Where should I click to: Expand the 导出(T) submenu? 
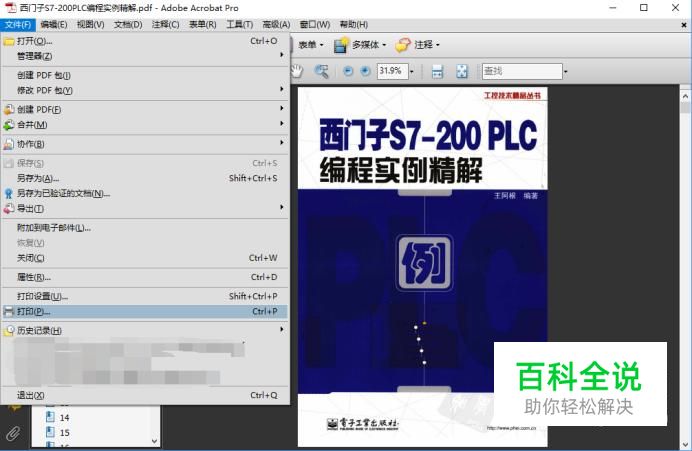point(145,208)
